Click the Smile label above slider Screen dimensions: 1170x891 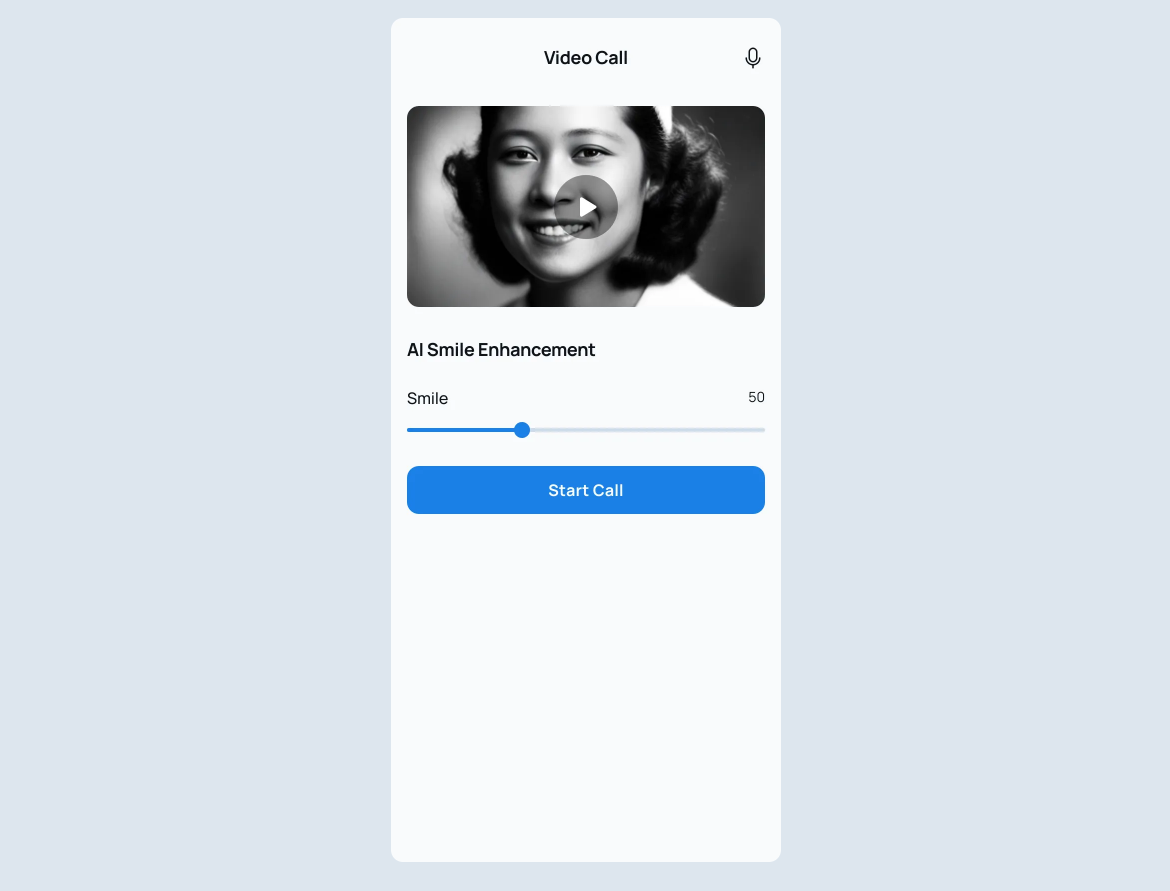coord(428,398)
